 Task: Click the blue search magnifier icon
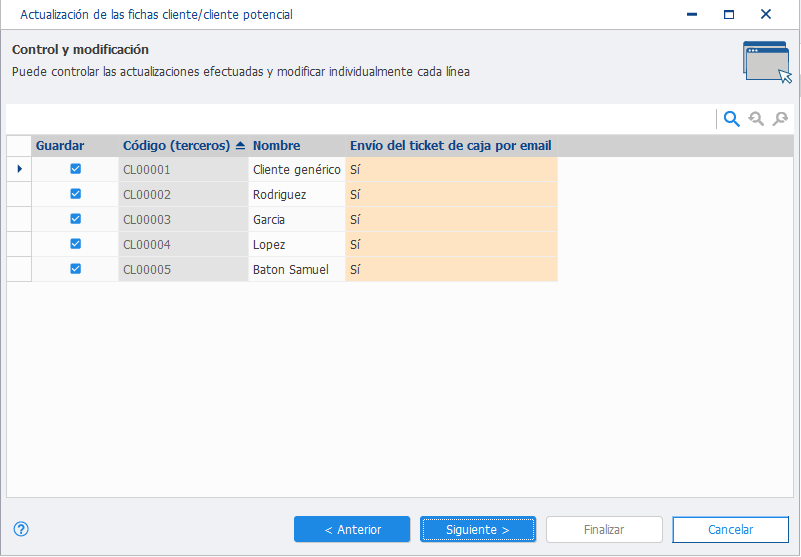click(732, 119)
